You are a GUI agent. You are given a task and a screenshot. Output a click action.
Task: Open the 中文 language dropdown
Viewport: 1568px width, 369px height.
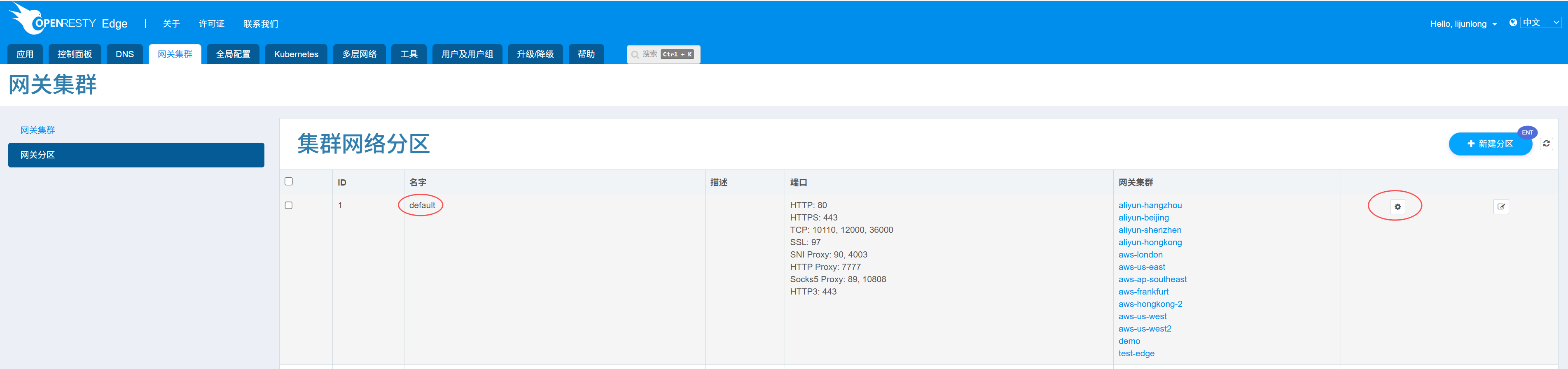[1540, 23]
